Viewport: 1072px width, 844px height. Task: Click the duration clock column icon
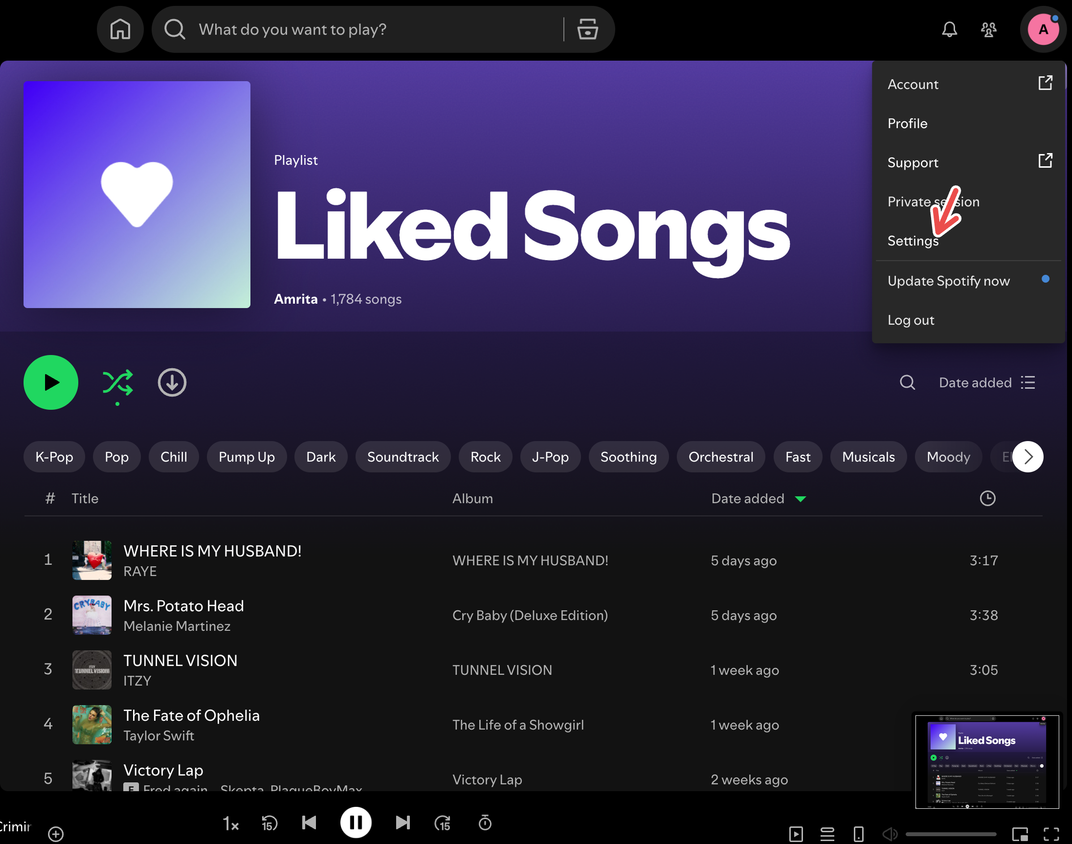pos(987,498)
